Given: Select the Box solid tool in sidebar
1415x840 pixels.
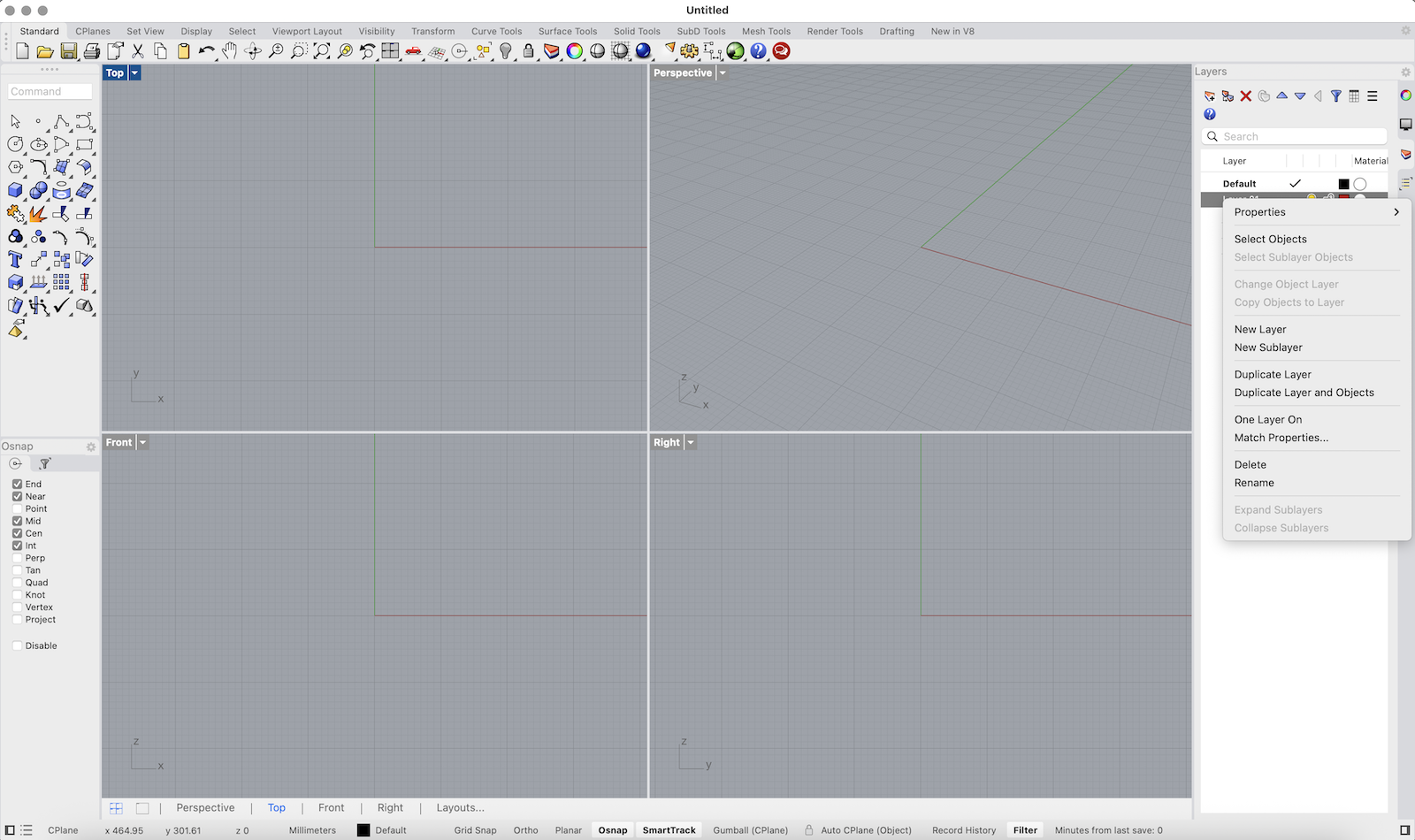Looking at the screenshot, I should [15, 190].
